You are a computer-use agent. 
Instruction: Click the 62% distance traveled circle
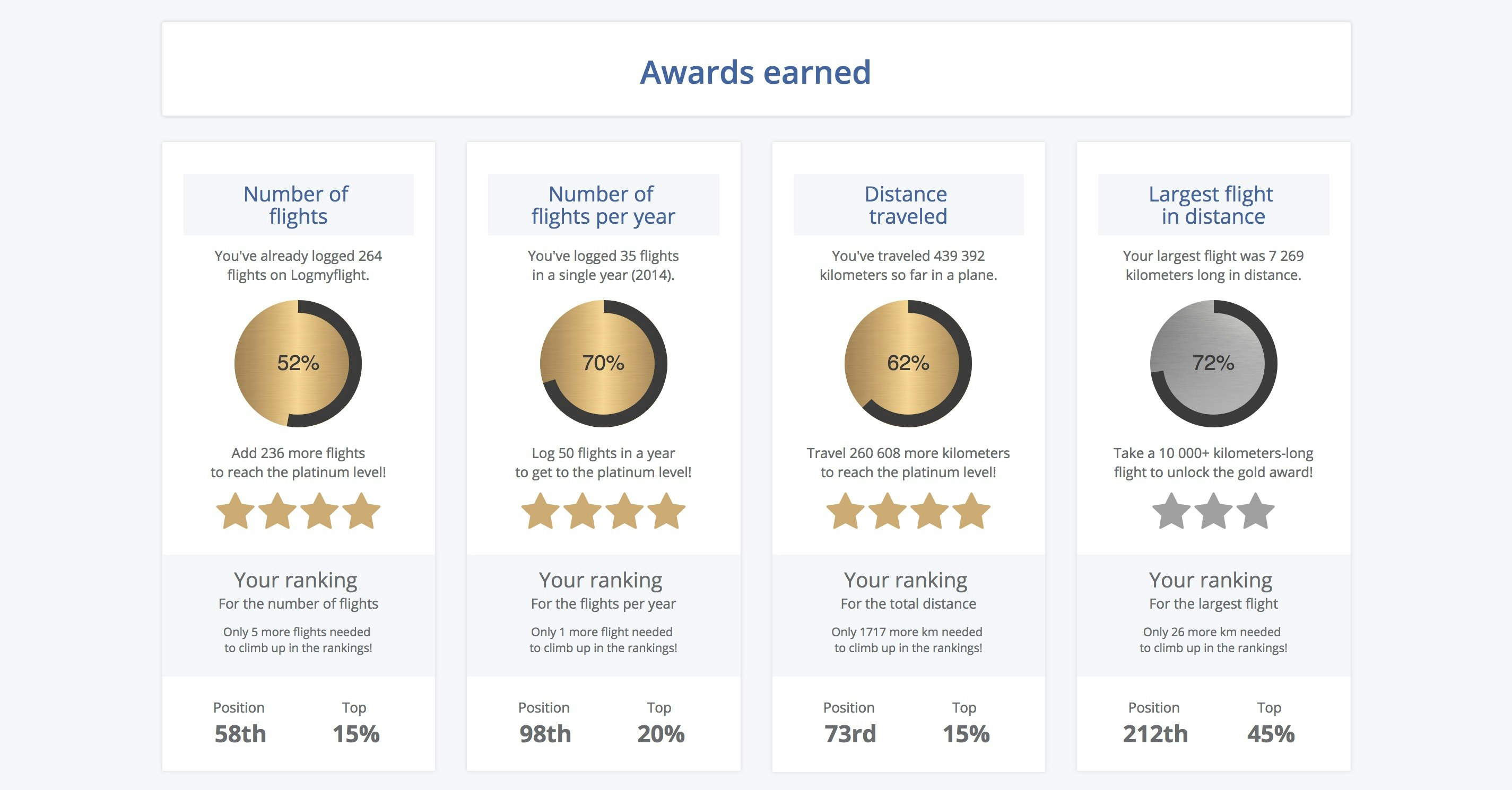908,364
